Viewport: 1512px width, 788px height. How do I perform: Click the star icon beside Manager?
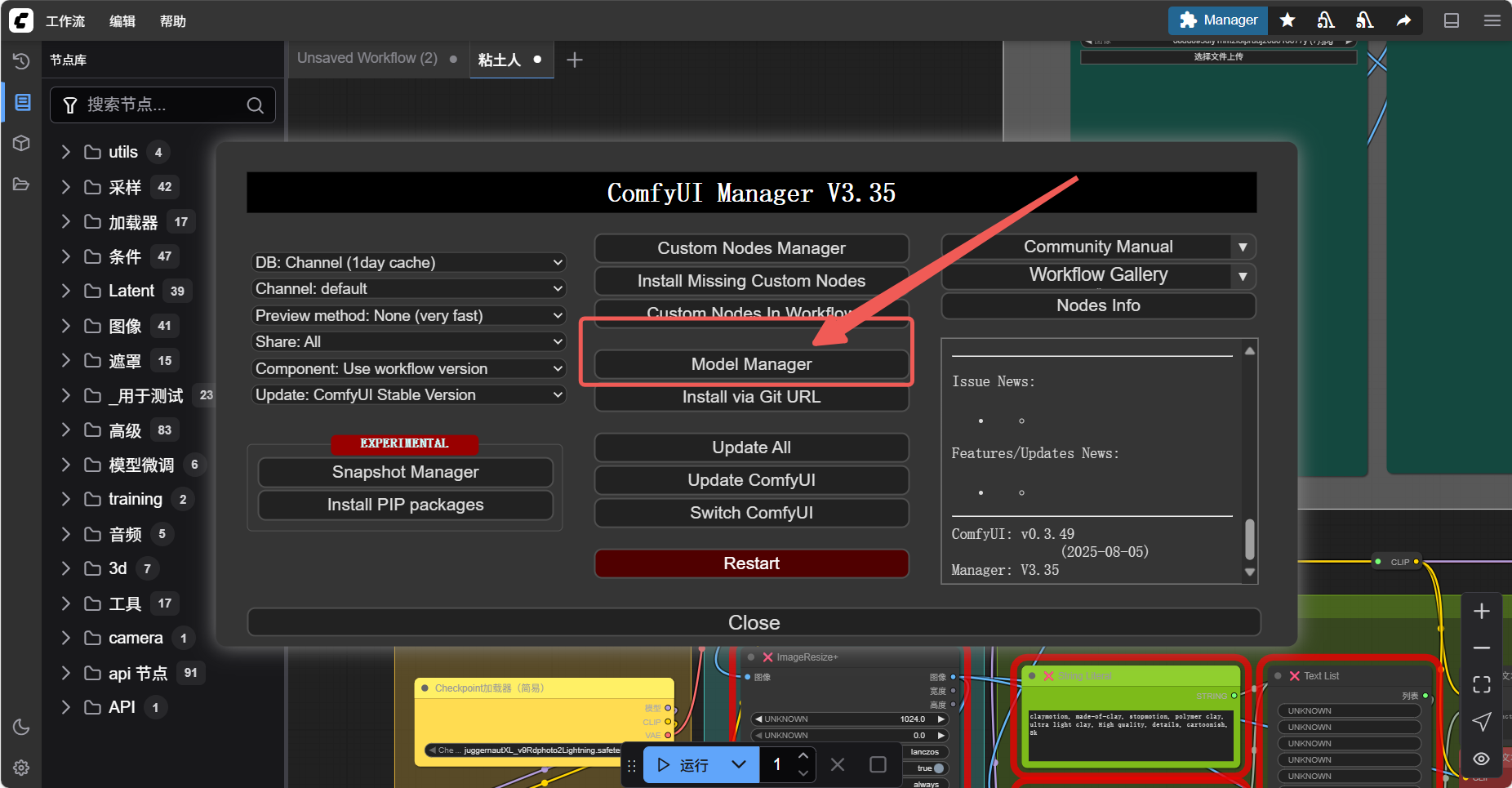point(1287,20)
